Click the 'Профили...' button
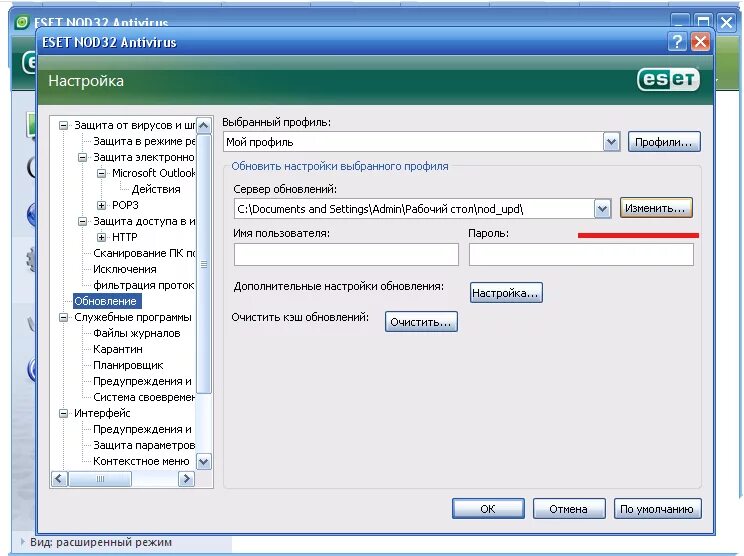Image resolution: width=744 pixels, height=556 pixels. point(664,142)
